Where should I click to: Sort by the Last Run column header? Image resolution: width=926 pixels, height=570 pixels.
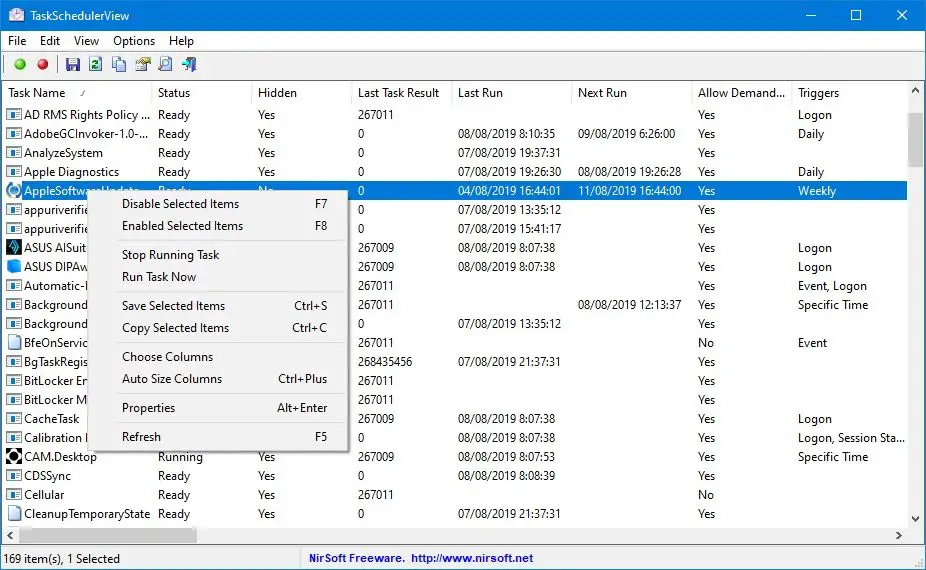480,93
